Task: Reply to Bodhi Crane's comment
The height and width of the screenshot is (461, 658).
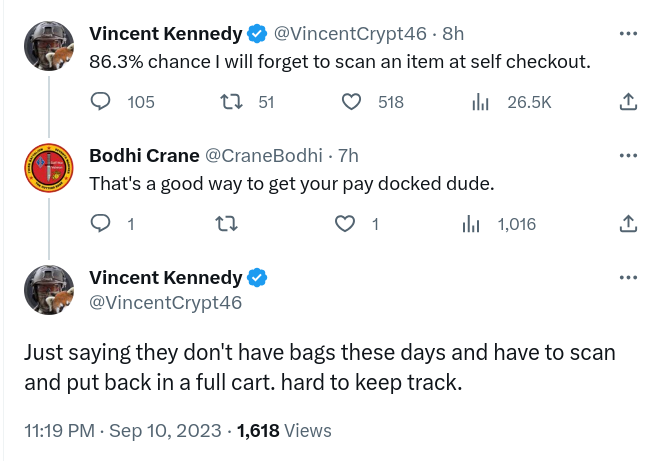Action: [x=101, y=224]
